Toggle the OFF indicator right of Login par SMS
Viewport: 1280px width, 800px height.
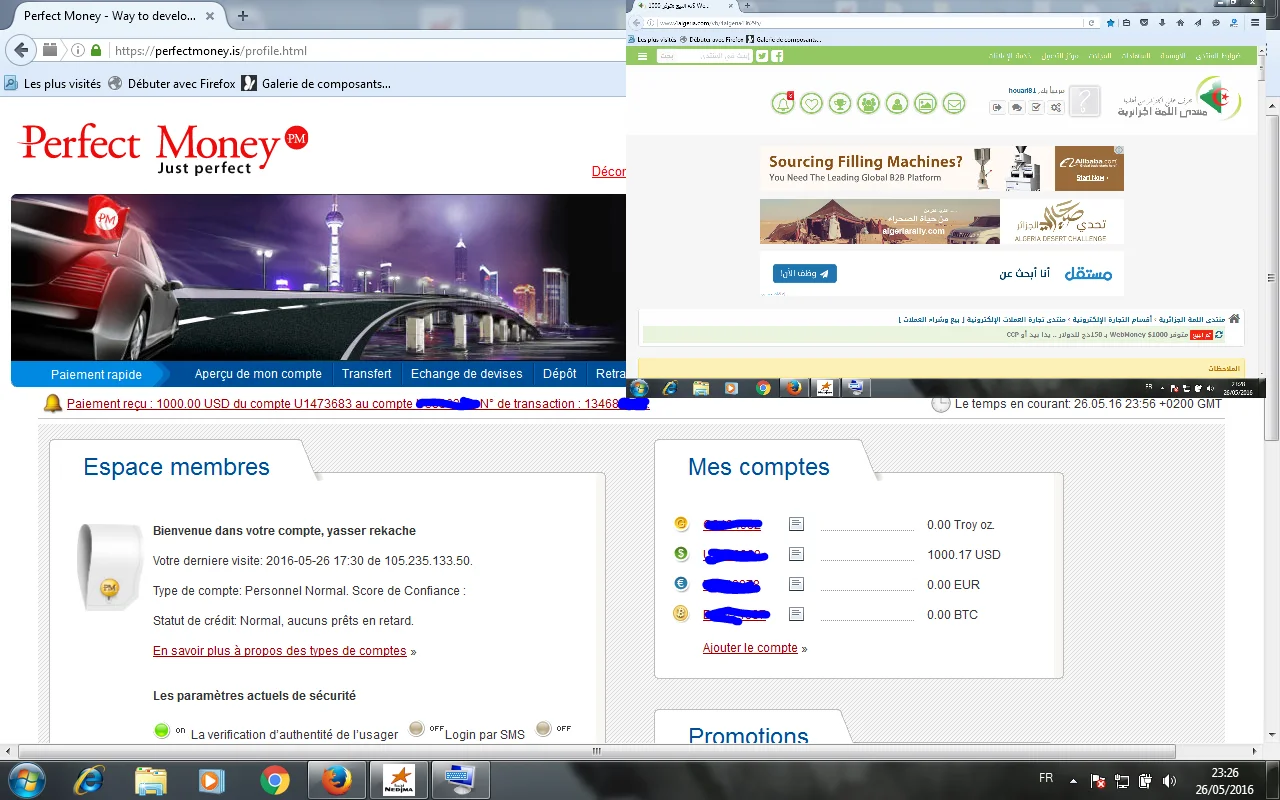coord(544,729)
